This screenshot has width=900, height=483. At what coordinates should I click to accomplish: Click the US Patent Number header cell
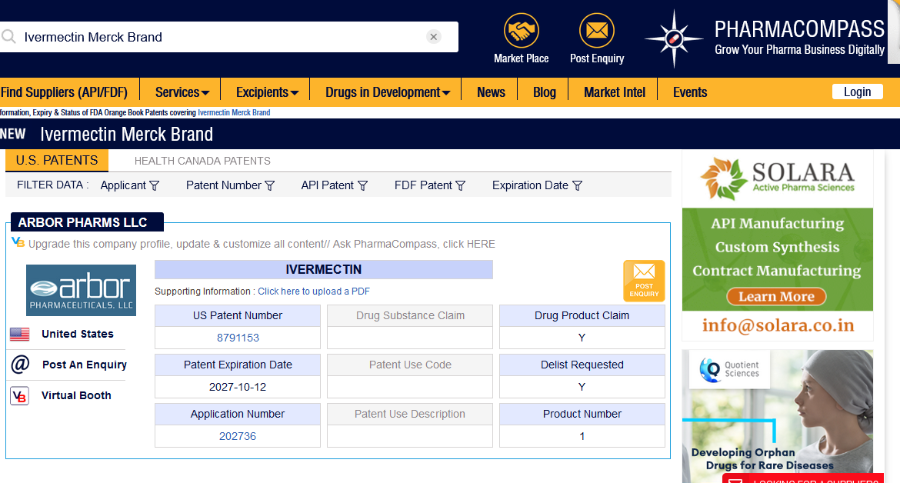[238, 315]
